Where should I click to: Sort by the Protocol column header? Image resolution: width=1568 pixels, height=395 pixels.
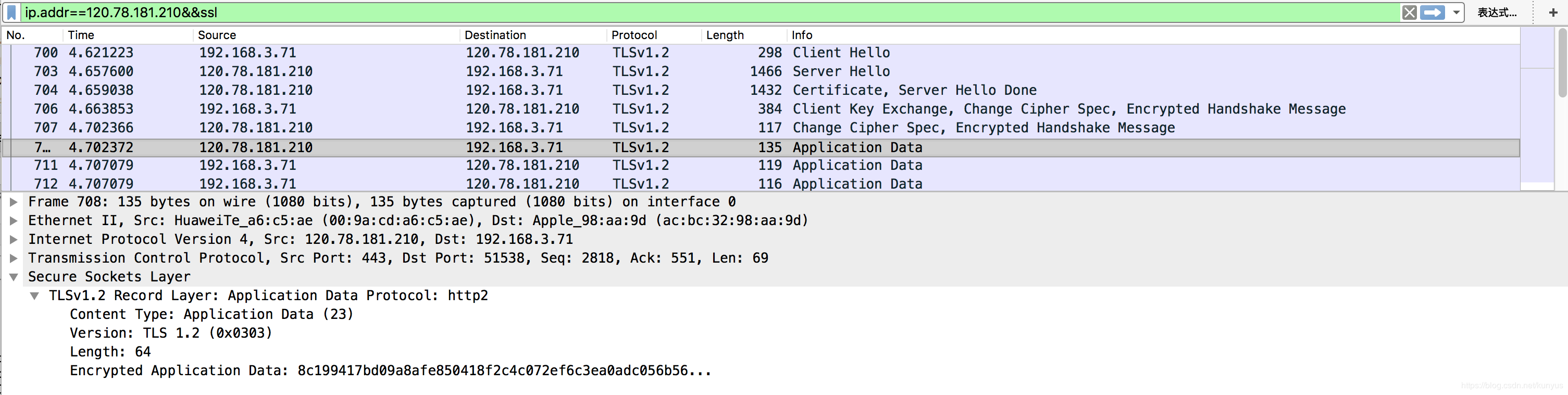[x=633, y=35]
